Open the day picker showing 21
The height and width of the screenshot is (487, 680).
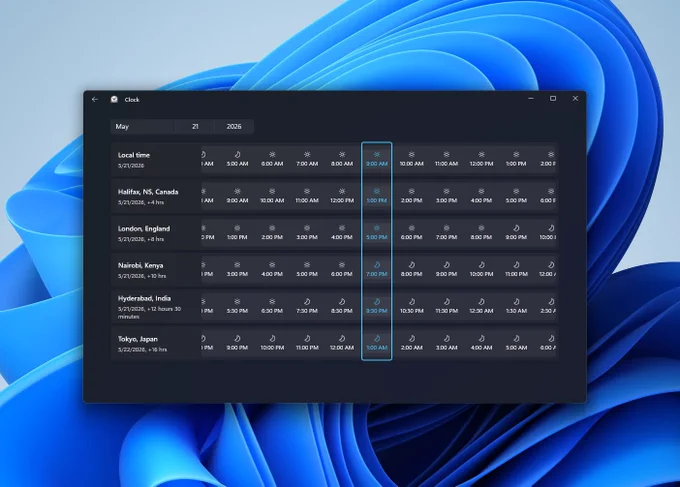tap(195, 127)
